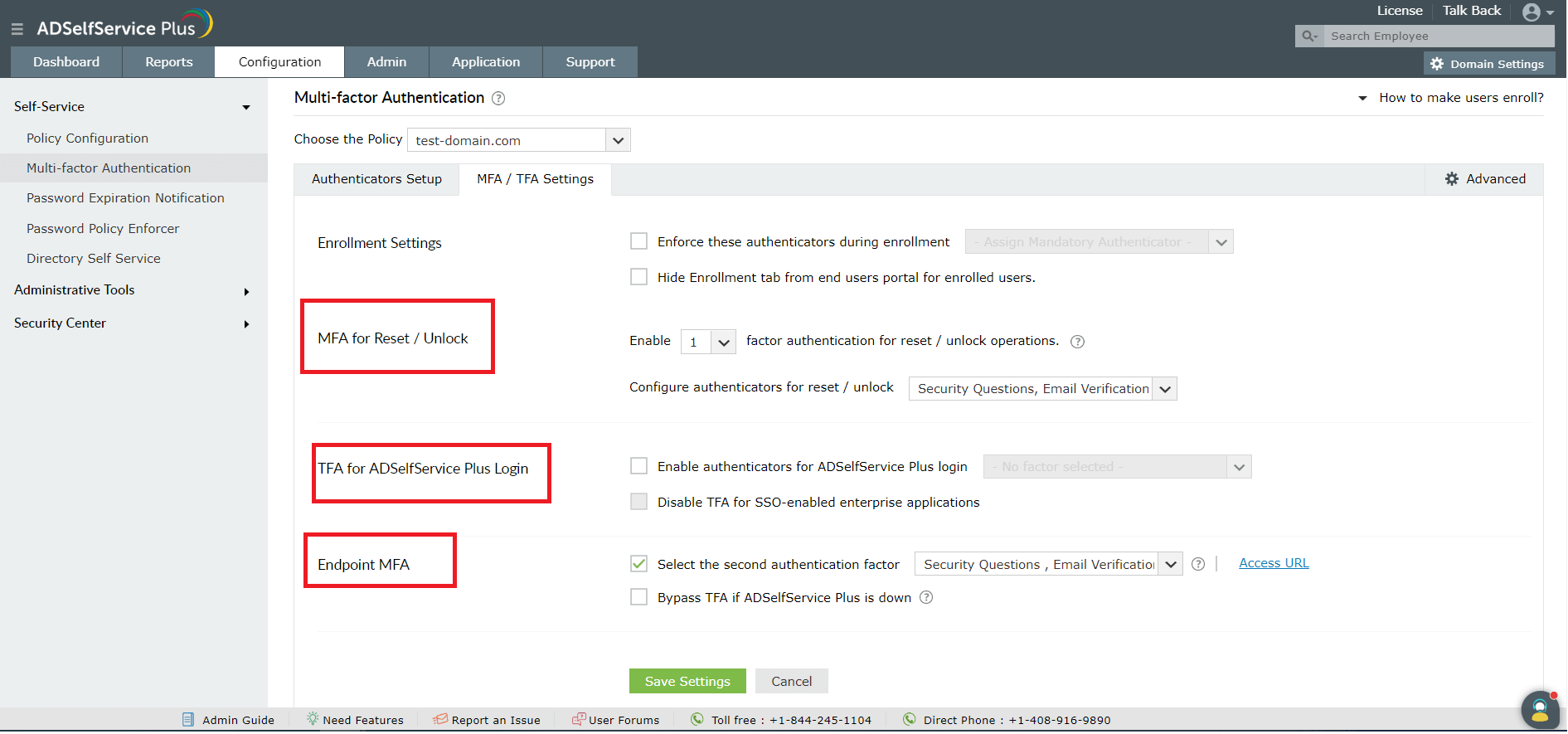The image size is (1568, 734).
Task: Click the Report an Issue icon
Action: coord(440,719)
